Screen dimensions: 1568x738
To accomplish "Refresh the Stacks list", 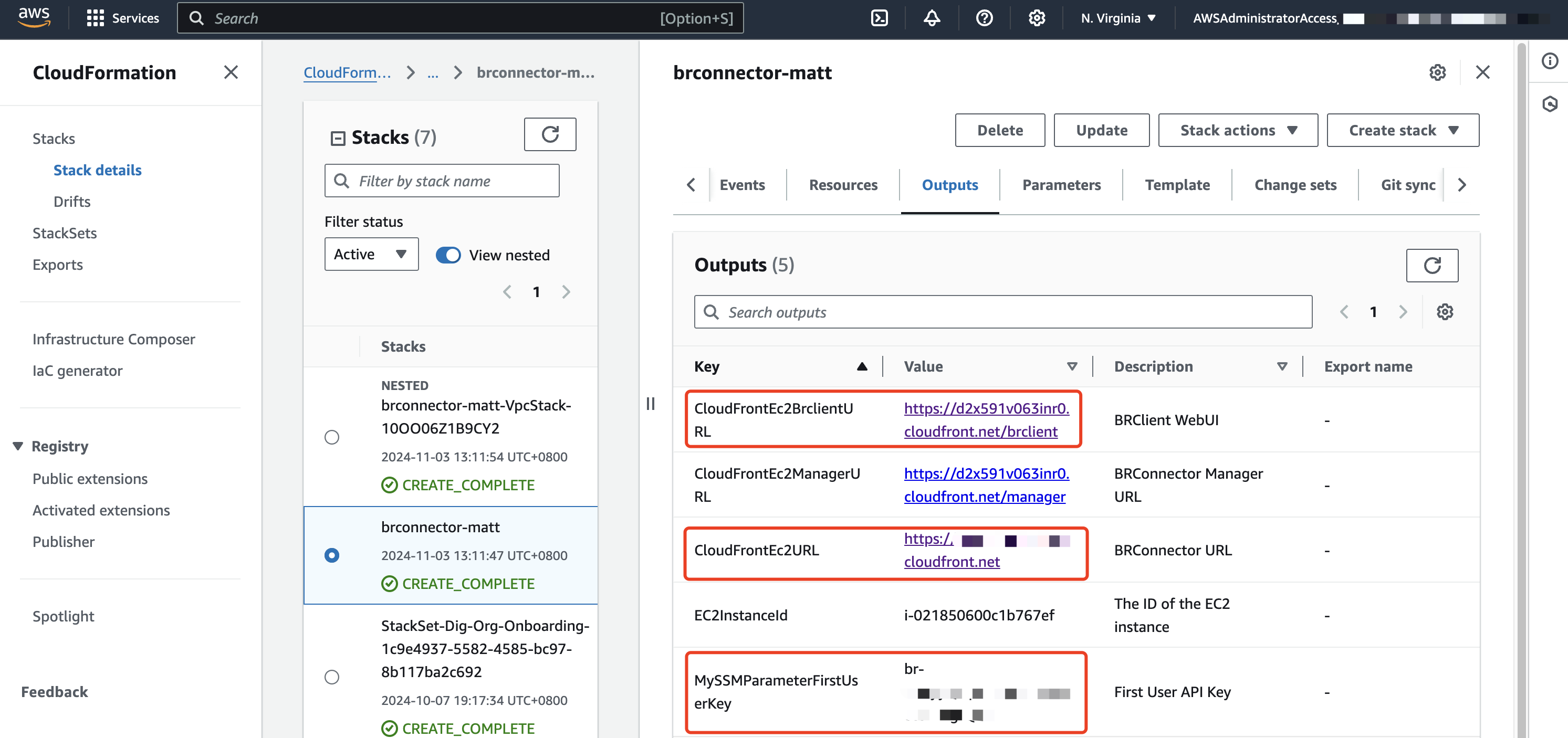I will (550, 134).
